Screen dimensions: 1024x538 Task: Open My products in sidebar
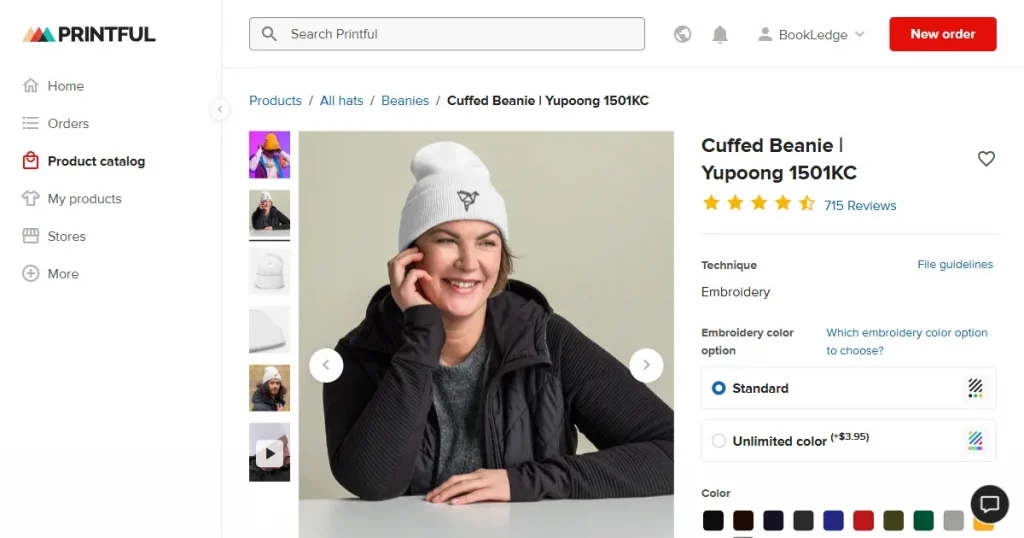pos(84,199)
